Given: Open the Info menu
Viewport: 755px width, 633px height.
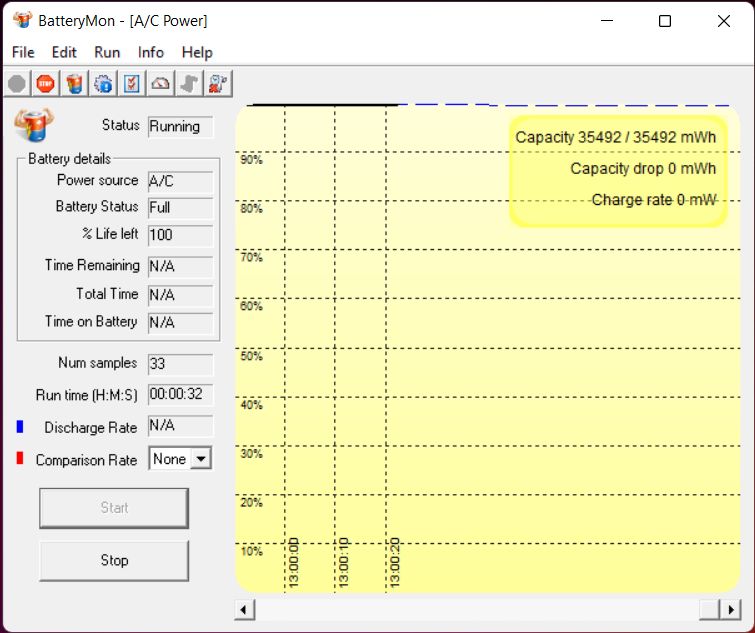Looking at the screenshot, I should 151,52.
